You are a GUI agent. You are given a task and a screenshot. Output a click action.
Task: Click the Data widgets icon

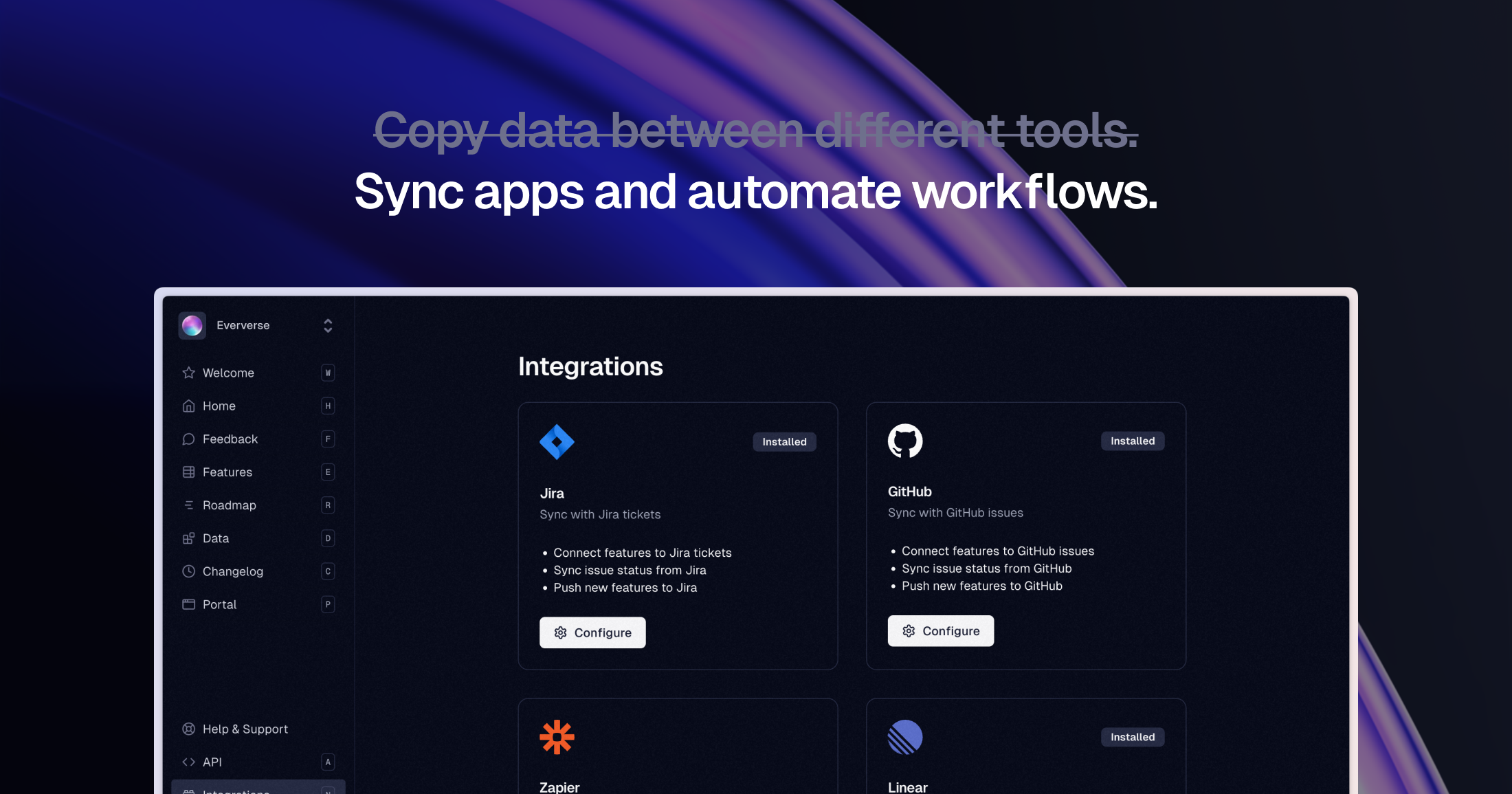pyautogui.click(x=188, y=538)
